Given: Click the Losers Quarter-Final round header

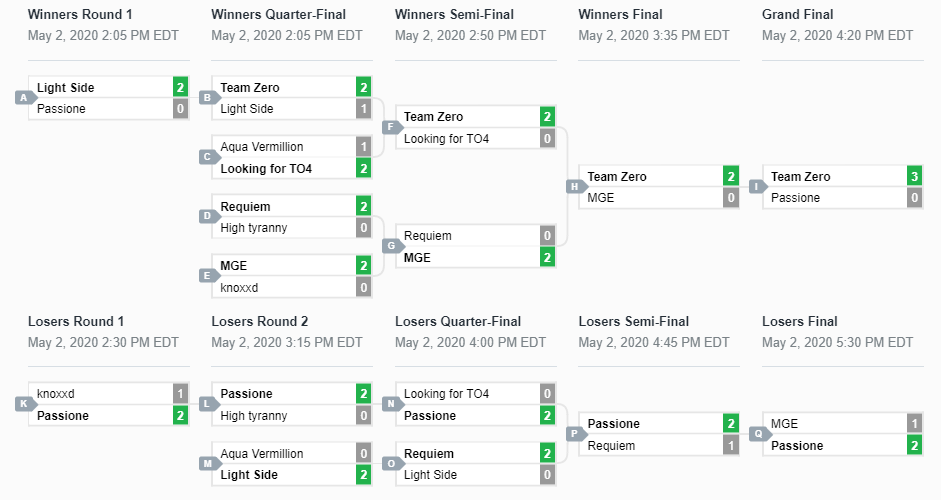Looking at the screenshot, I should [x=458, y=321].
